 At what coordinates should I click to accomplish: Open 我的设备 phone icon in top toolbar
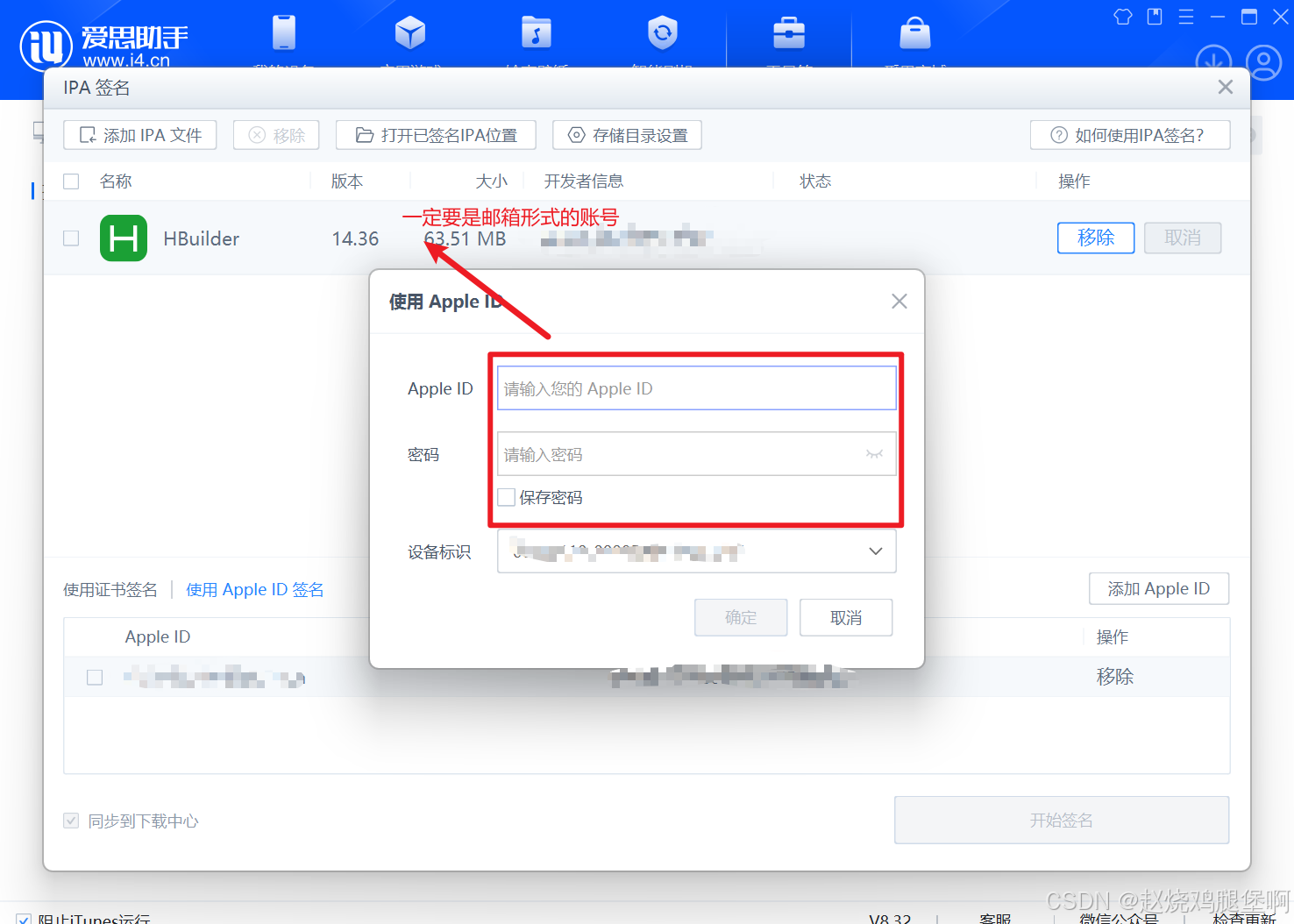coord(283,33)
